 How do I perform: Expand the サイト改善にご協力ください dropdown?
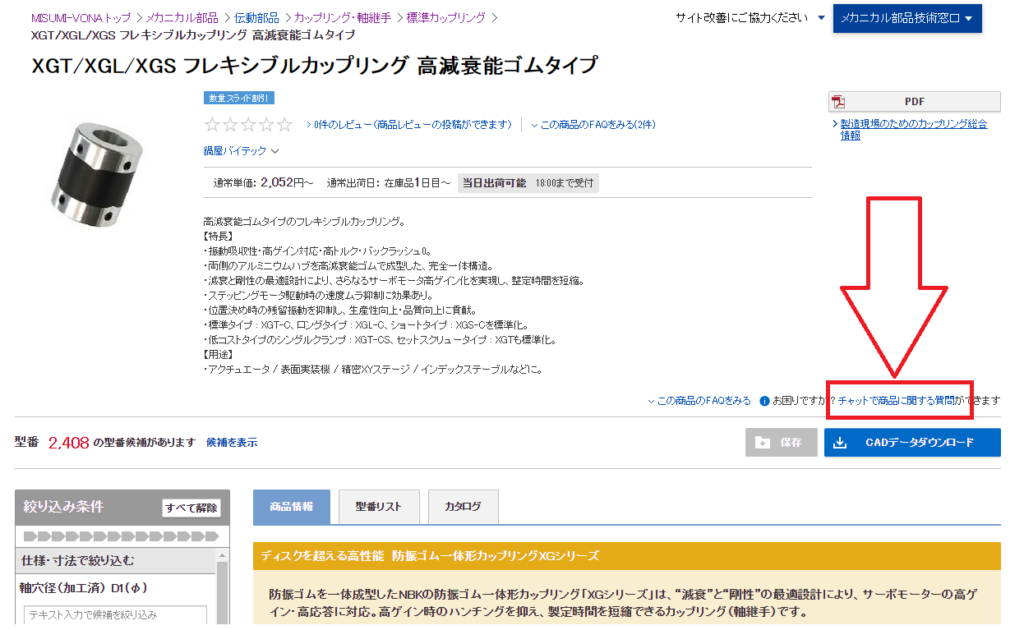(821, 18)
